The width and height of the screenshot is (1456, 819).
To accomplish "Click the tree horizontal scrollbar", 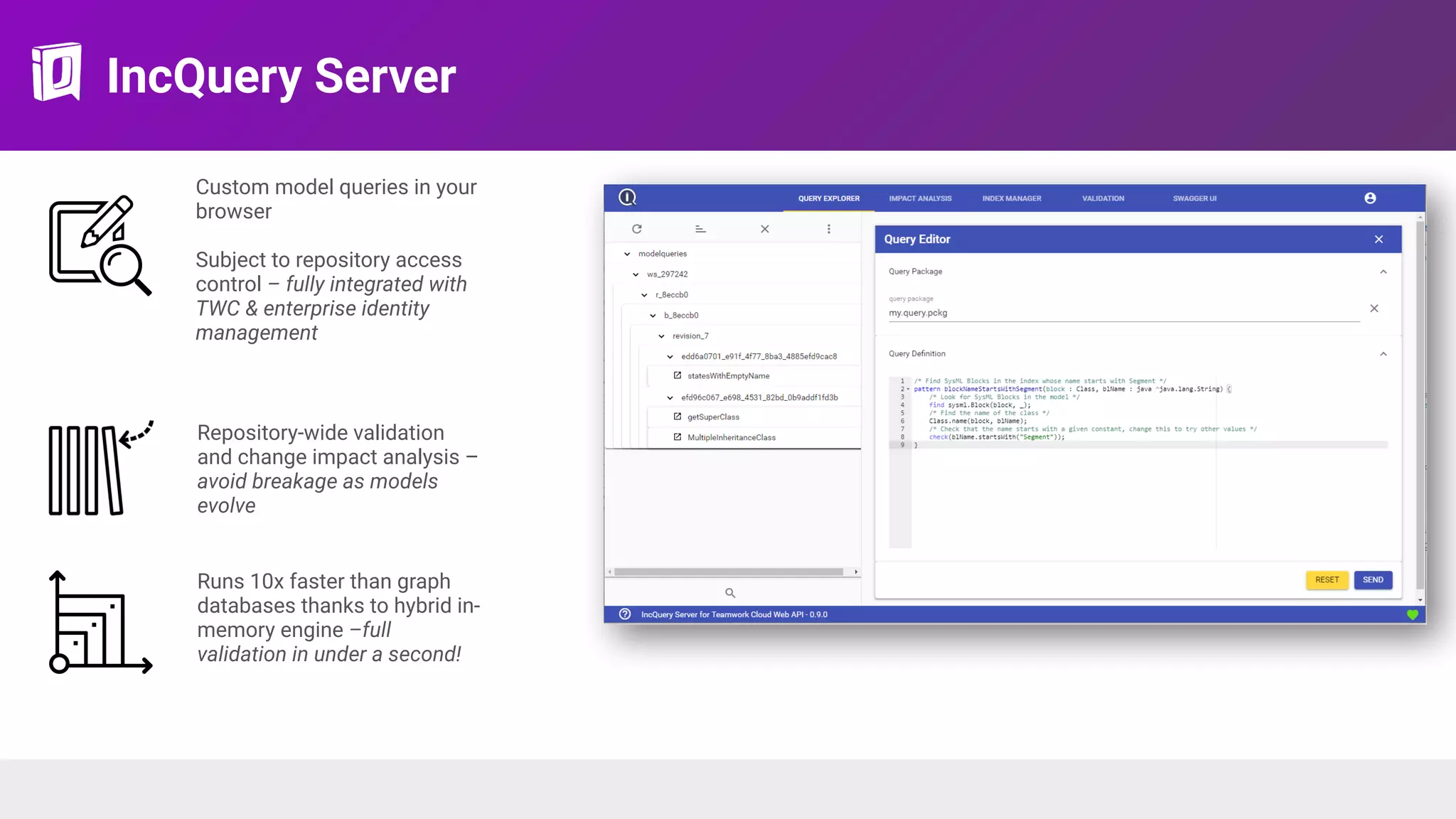I will coord(729,572).
